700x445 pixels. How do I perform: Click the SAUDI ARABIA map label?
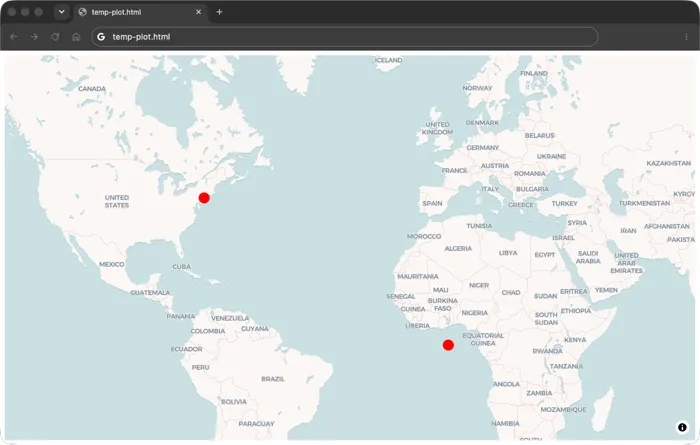coord(588,257)
